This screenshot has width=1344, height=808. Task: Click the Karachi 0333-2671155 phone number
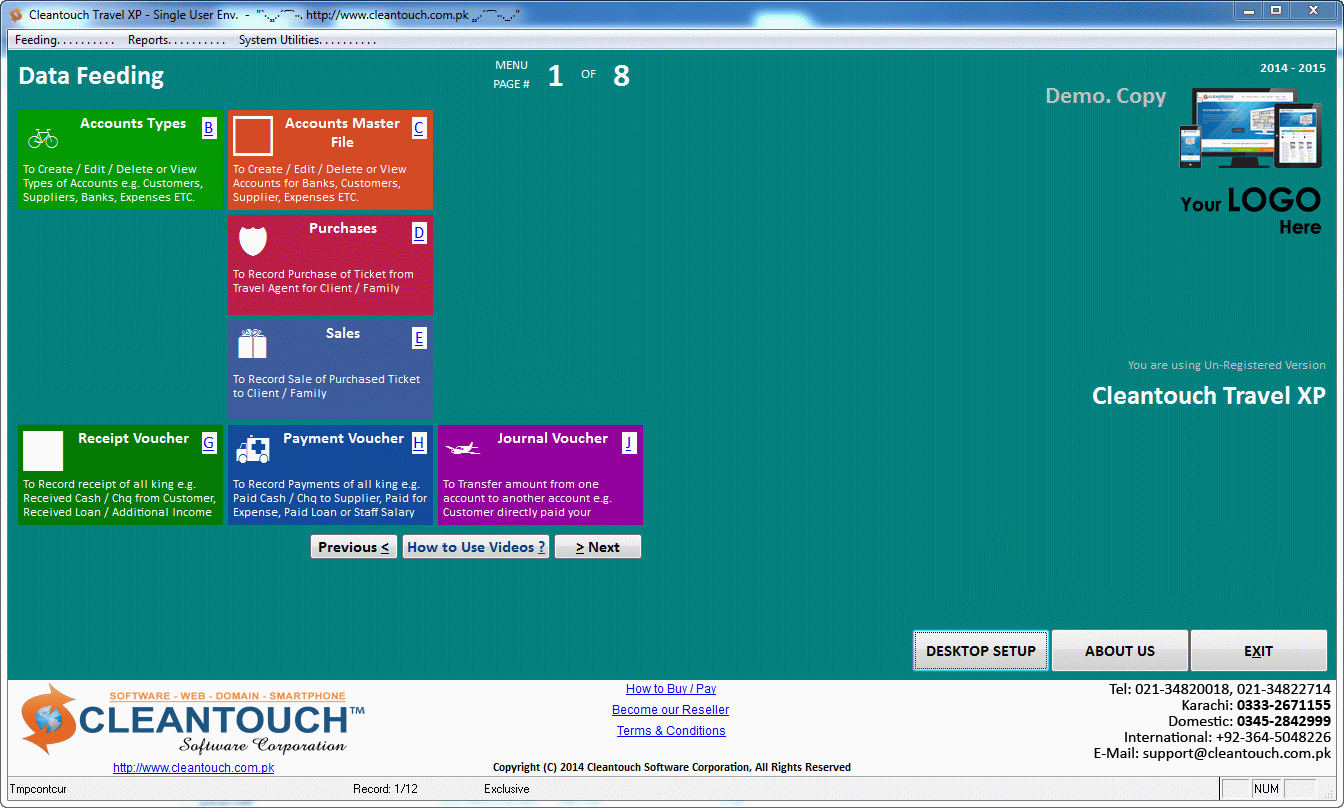pos(1256,705)
